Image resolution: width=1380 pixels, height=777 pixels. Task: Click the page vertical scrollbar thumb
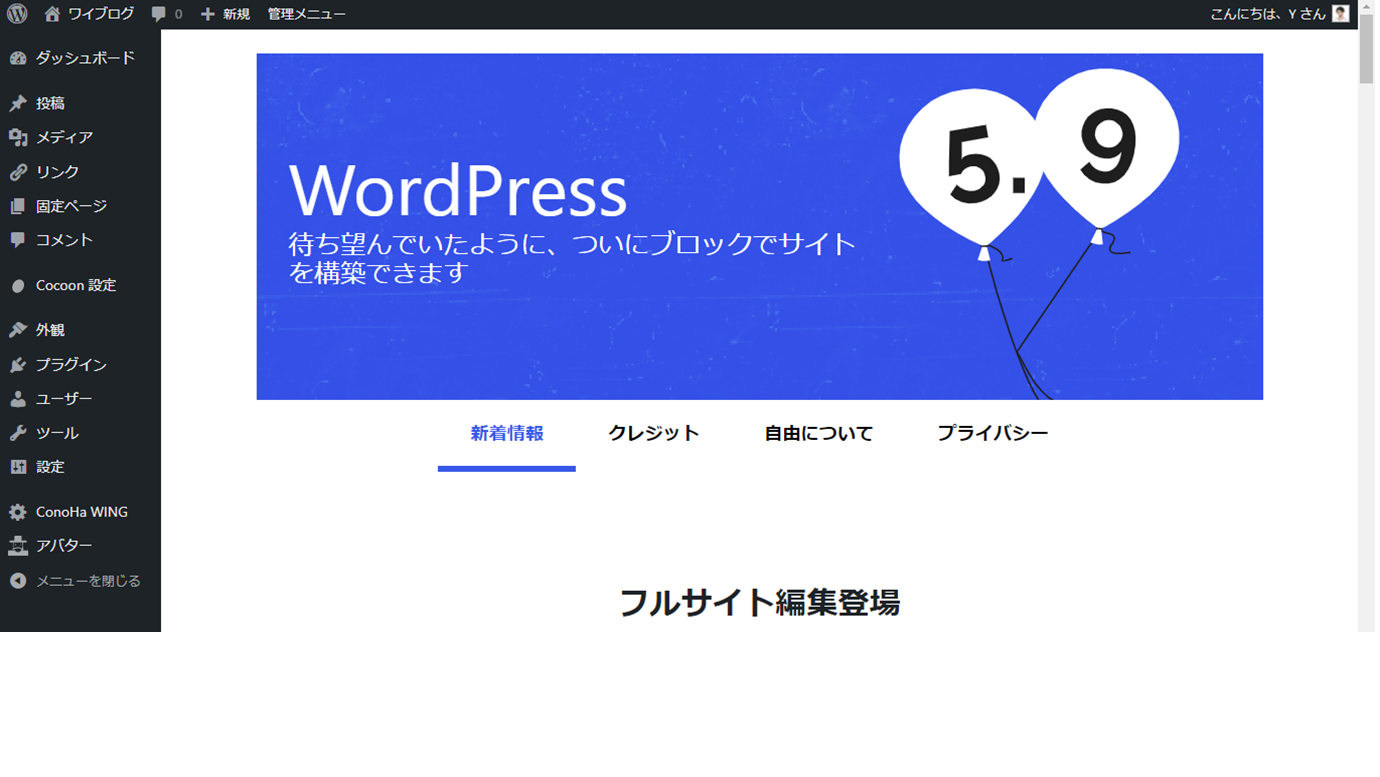[x=1366, y=50]
